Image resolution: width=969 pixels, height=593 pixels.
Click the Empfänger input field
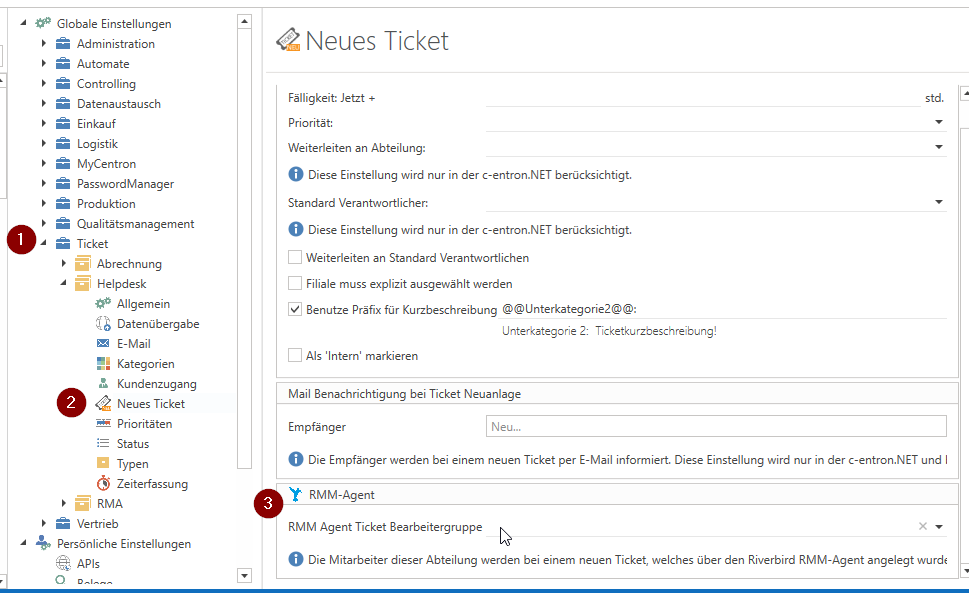pyautogui.click(x=716, y=427)
